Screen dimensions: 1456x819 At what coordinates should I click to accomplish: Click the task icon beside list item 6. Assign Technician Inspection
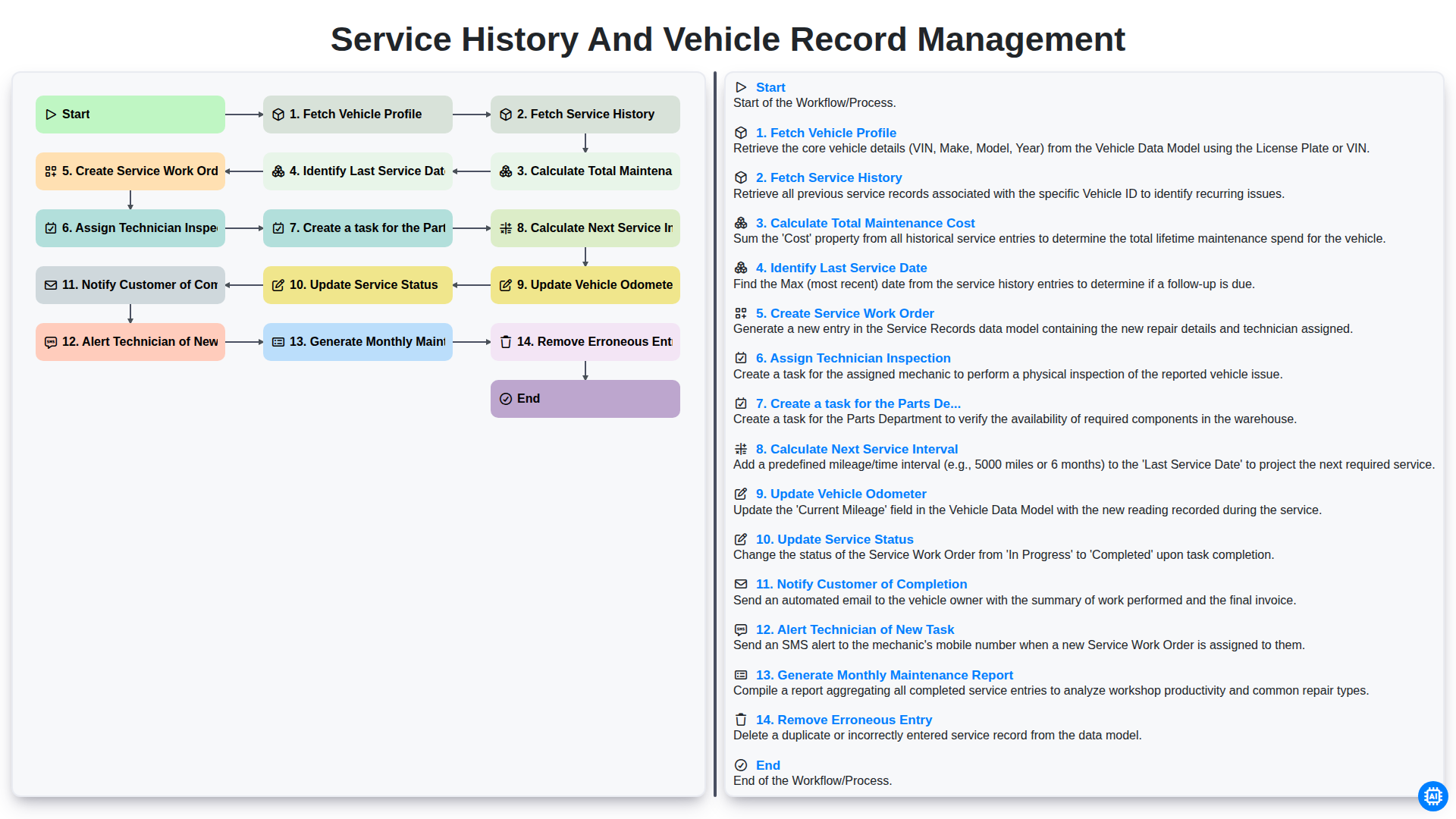[741, 358]
